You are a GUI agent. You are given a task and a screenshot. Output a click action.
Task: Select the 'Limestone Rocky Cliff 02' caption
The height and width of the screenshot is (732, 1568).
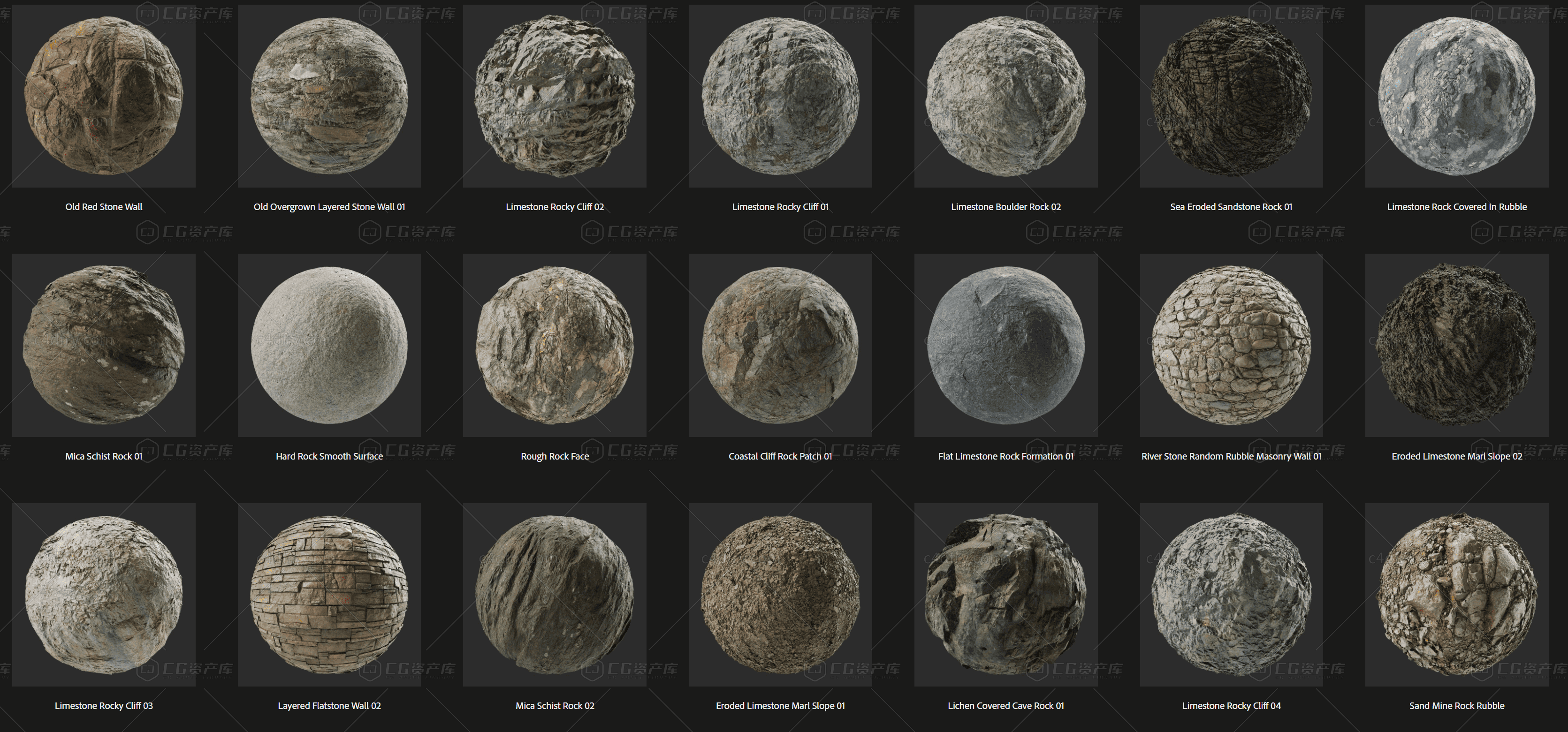pyautogui.click(x=555, y=207)
